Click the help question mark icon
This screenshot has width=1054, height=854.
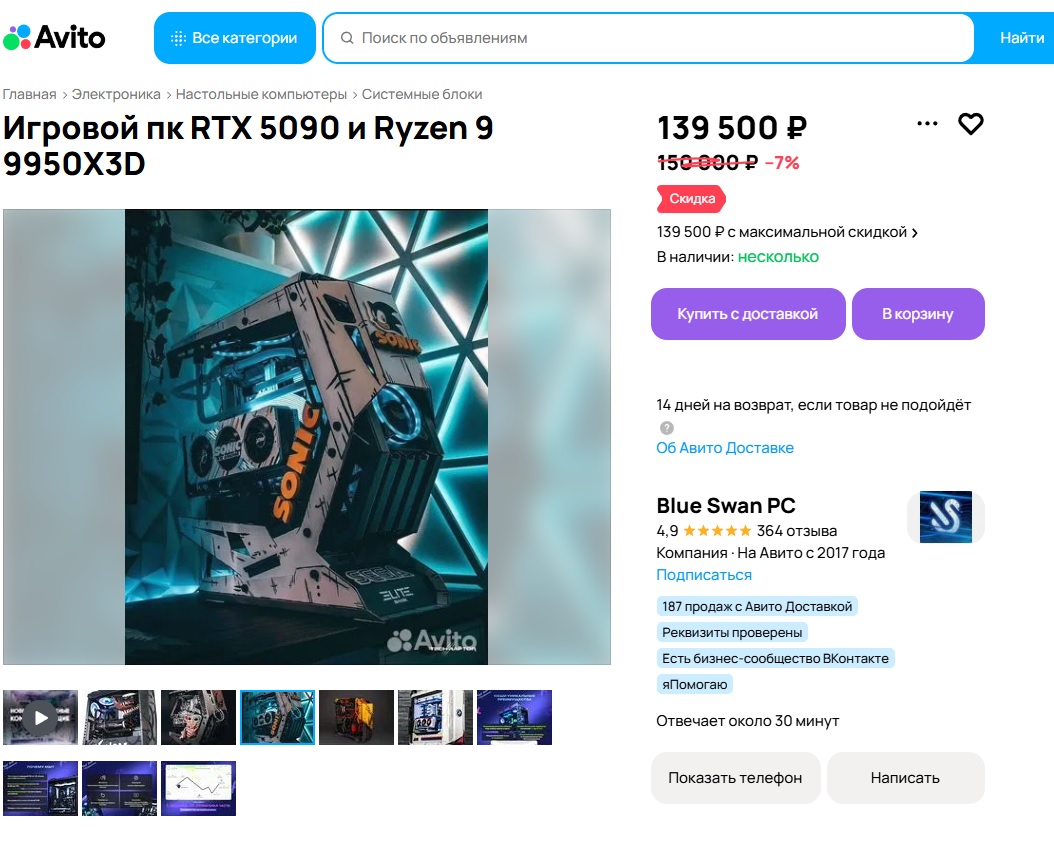[x=666, y=428]
